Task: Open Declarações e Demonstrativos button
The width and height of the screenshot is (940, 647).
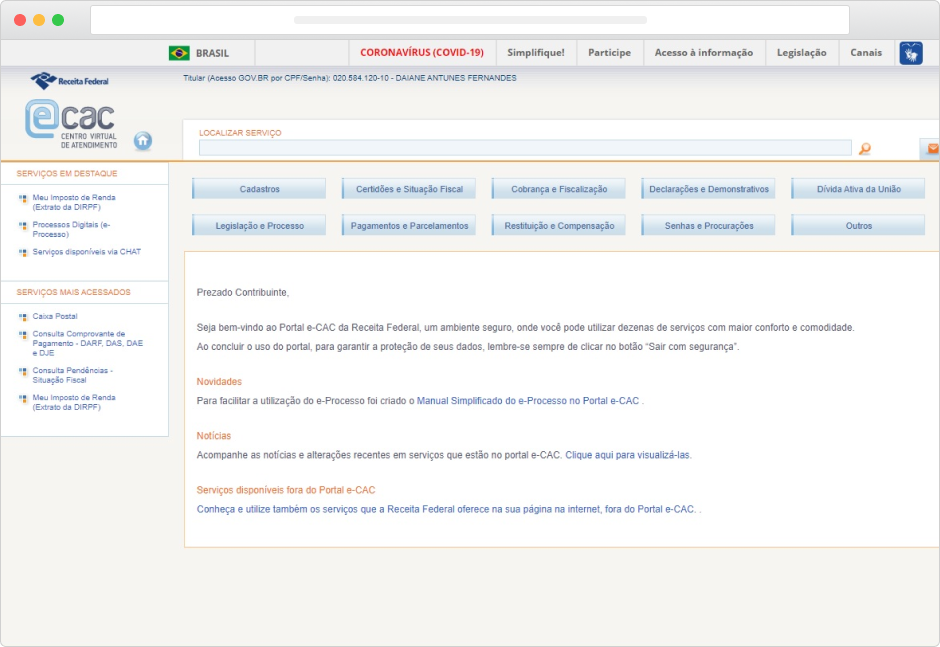Action: point(709,189)
